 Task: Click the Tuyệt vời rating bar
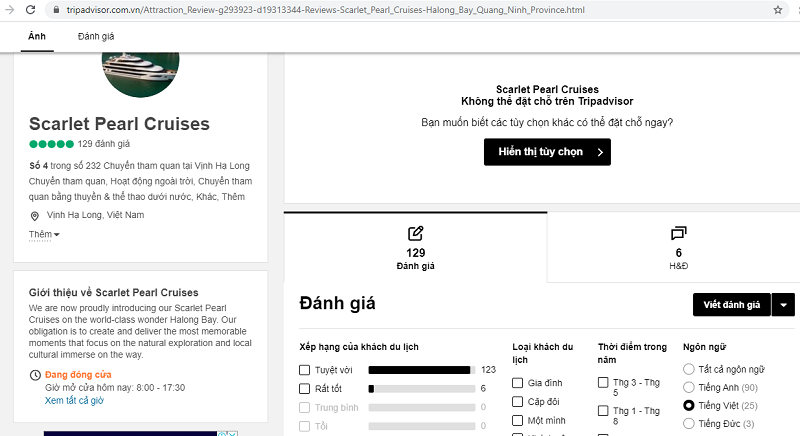click(x=422, y=370)
